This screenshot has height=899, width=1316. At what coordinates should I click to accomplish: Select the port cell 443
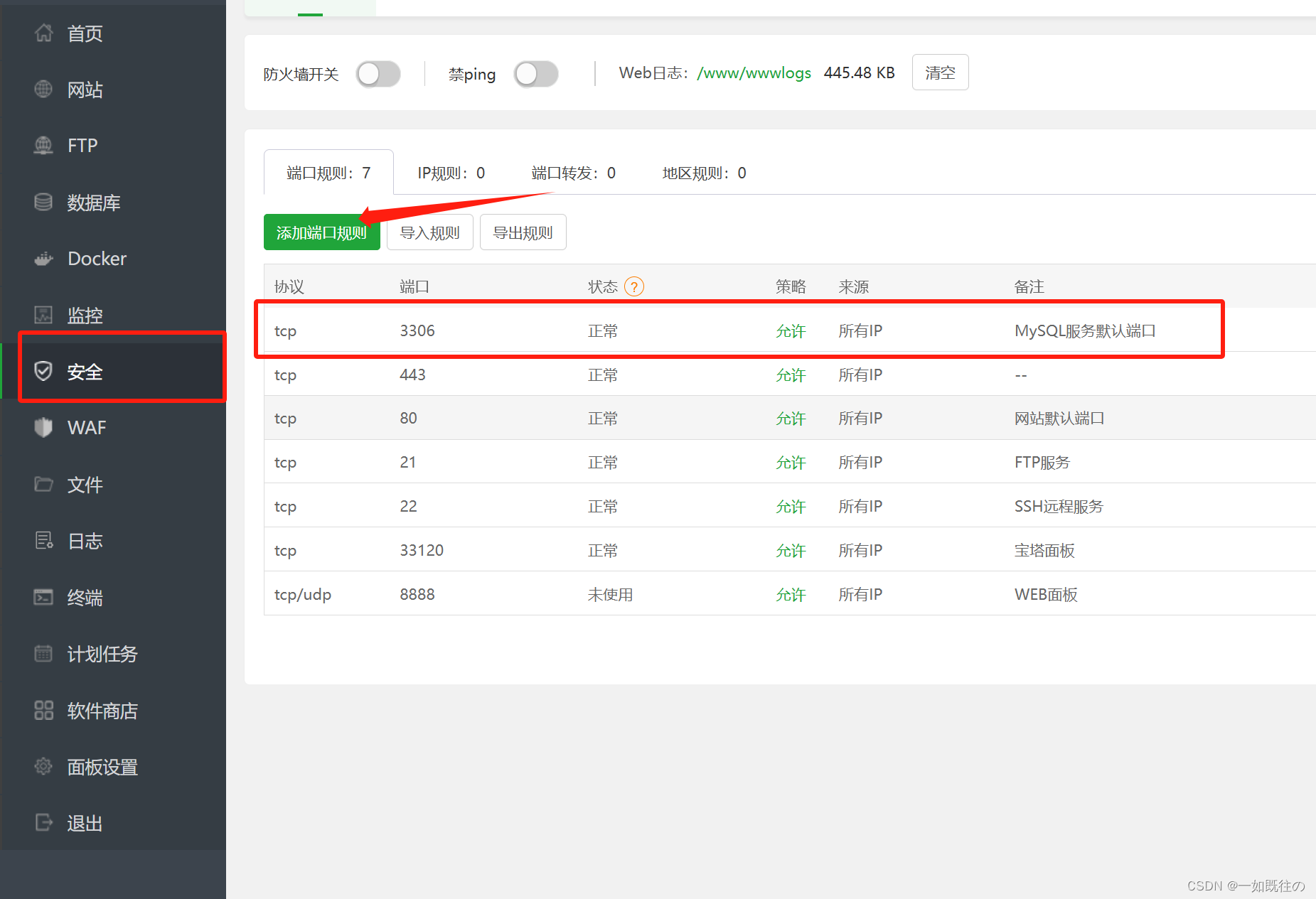(413, 375)
